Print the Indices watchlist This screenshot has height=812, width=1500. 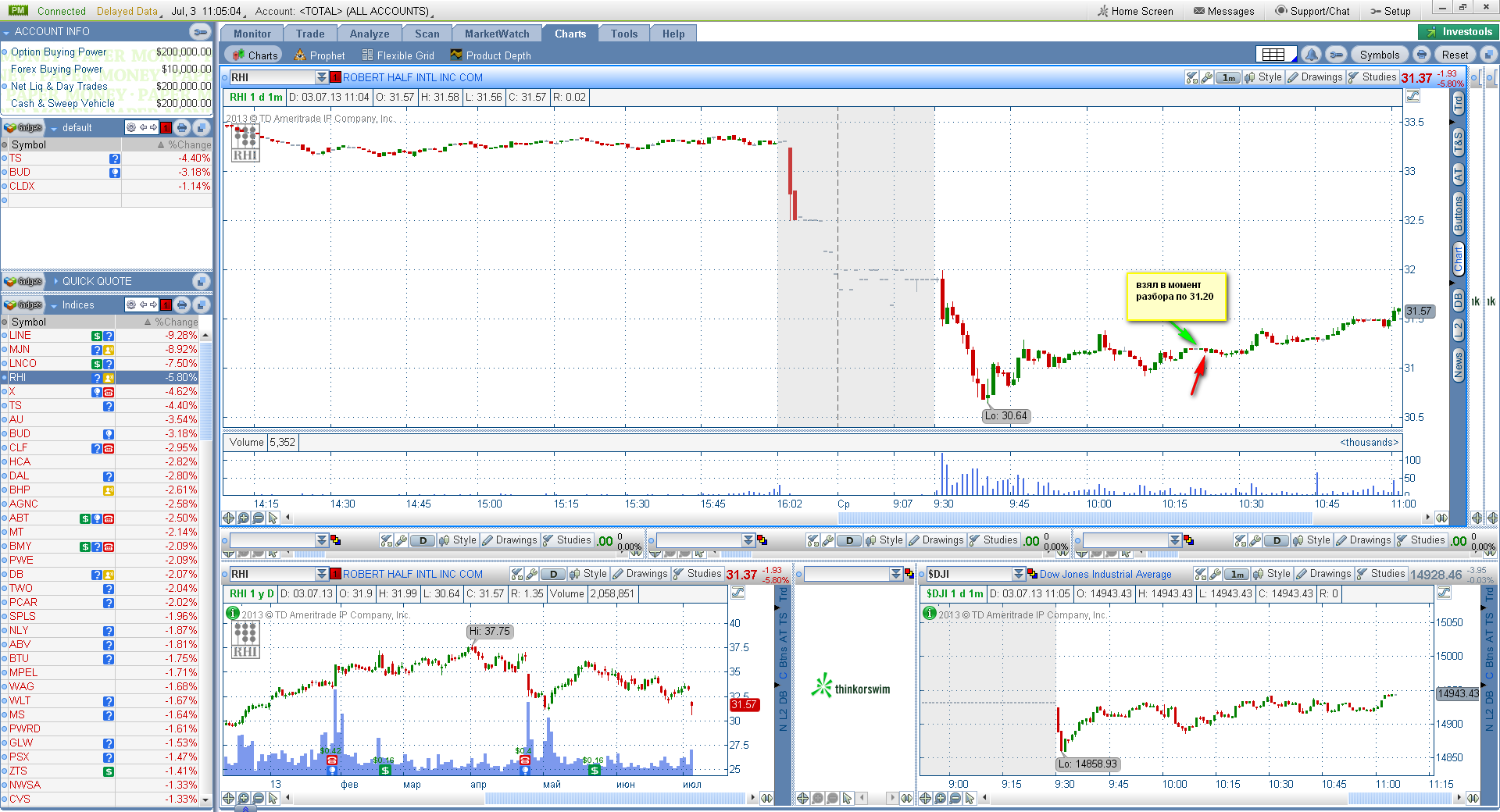(x=182, y=305)
